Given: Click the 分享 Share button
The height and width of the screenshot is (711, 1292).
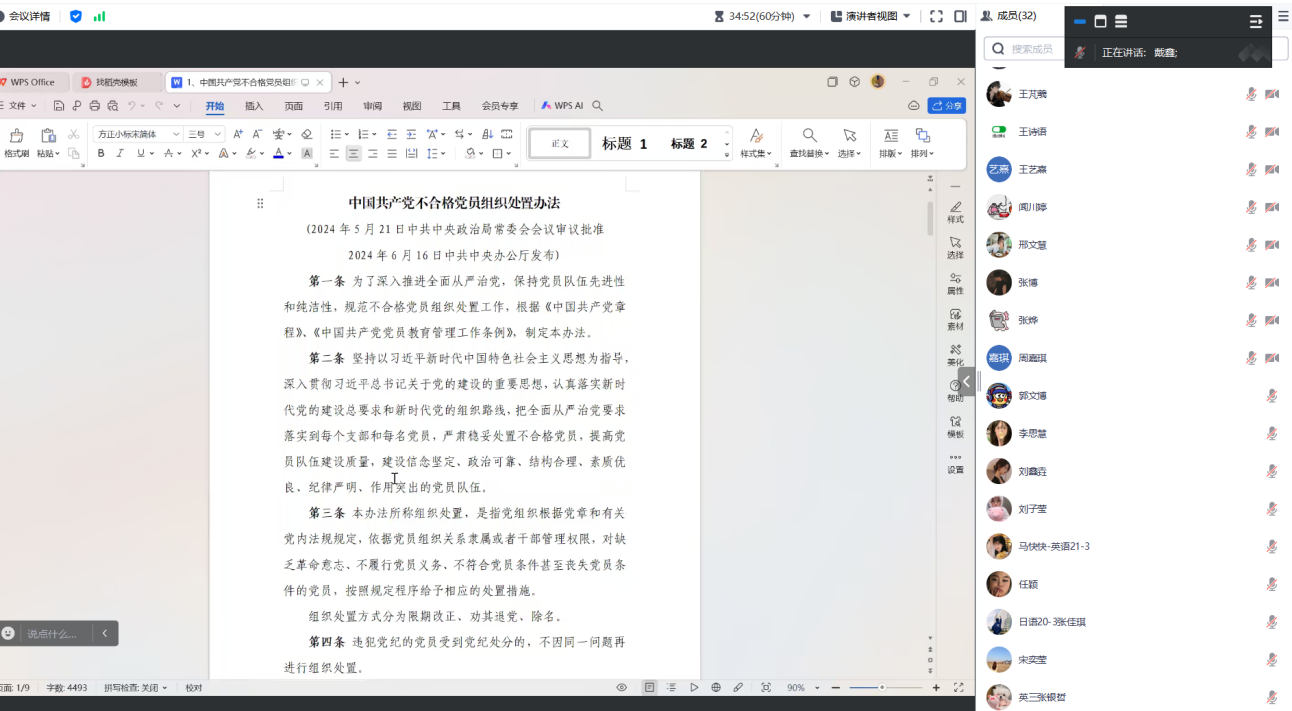Looking at the screenshot, I should [946, 106].
